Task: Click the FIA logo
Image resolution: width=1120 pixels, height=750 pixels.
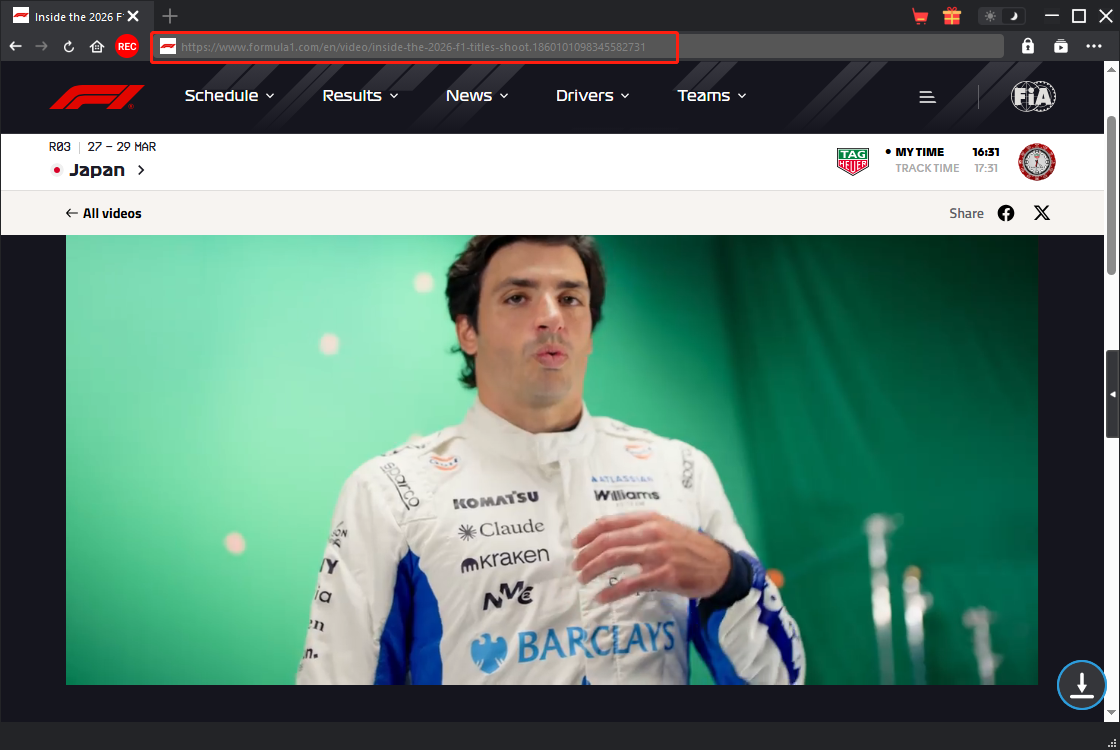Action: coord(1033,96)
